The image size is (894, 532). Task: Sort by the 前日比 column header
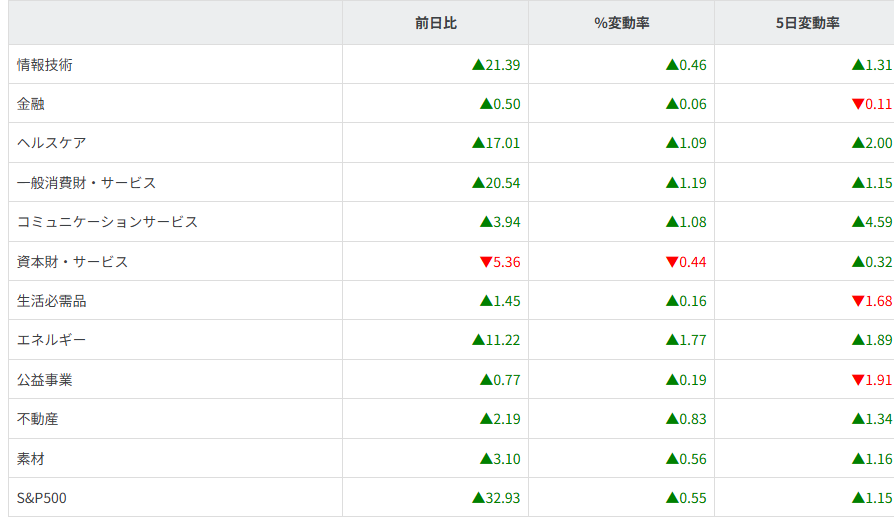coord(436,23)
